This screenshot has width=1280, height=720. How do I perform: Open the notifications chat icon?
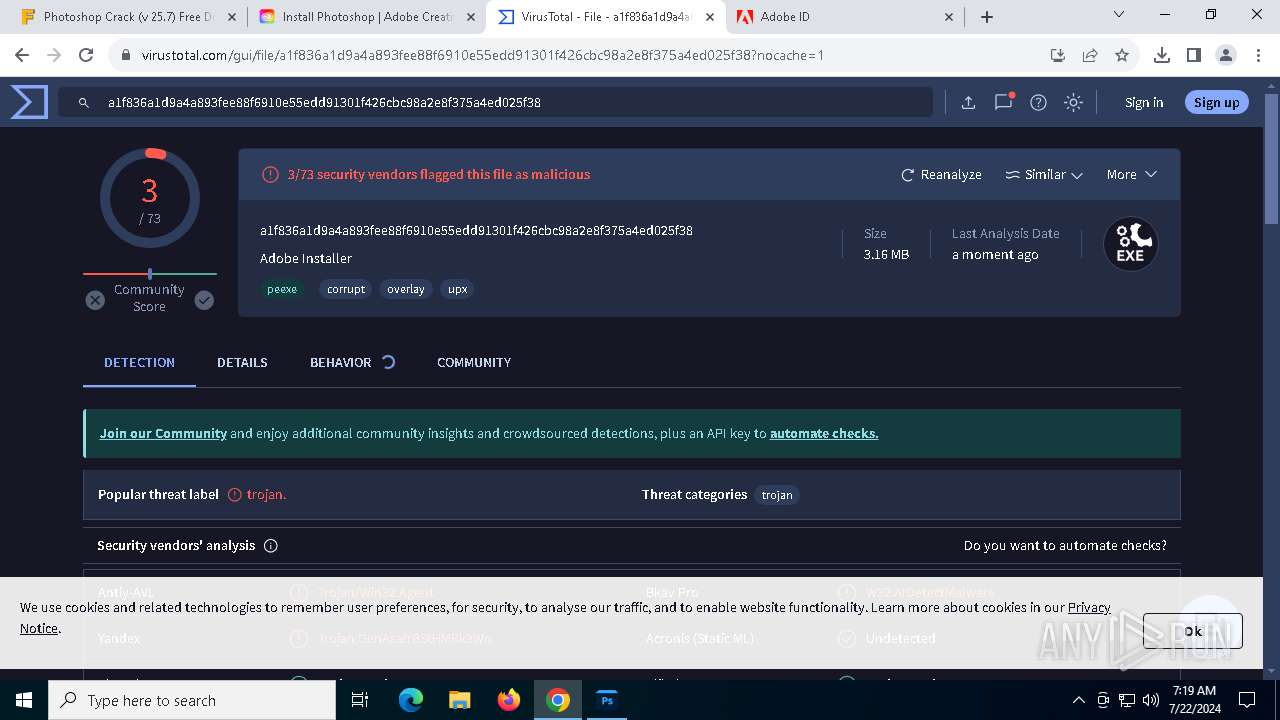(x=1004, y=102)
